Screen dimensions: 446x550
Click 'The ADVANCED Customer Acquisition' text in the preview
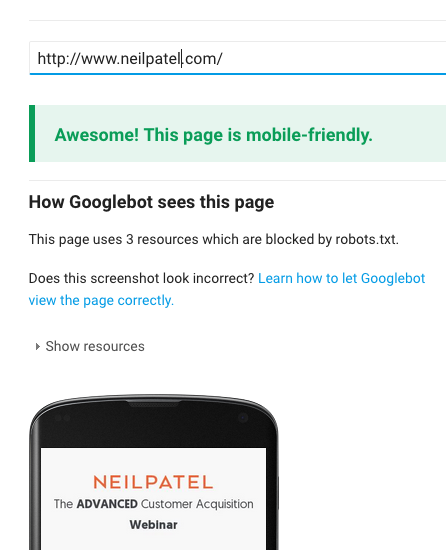pyautogui.click(x=153, y=504)
